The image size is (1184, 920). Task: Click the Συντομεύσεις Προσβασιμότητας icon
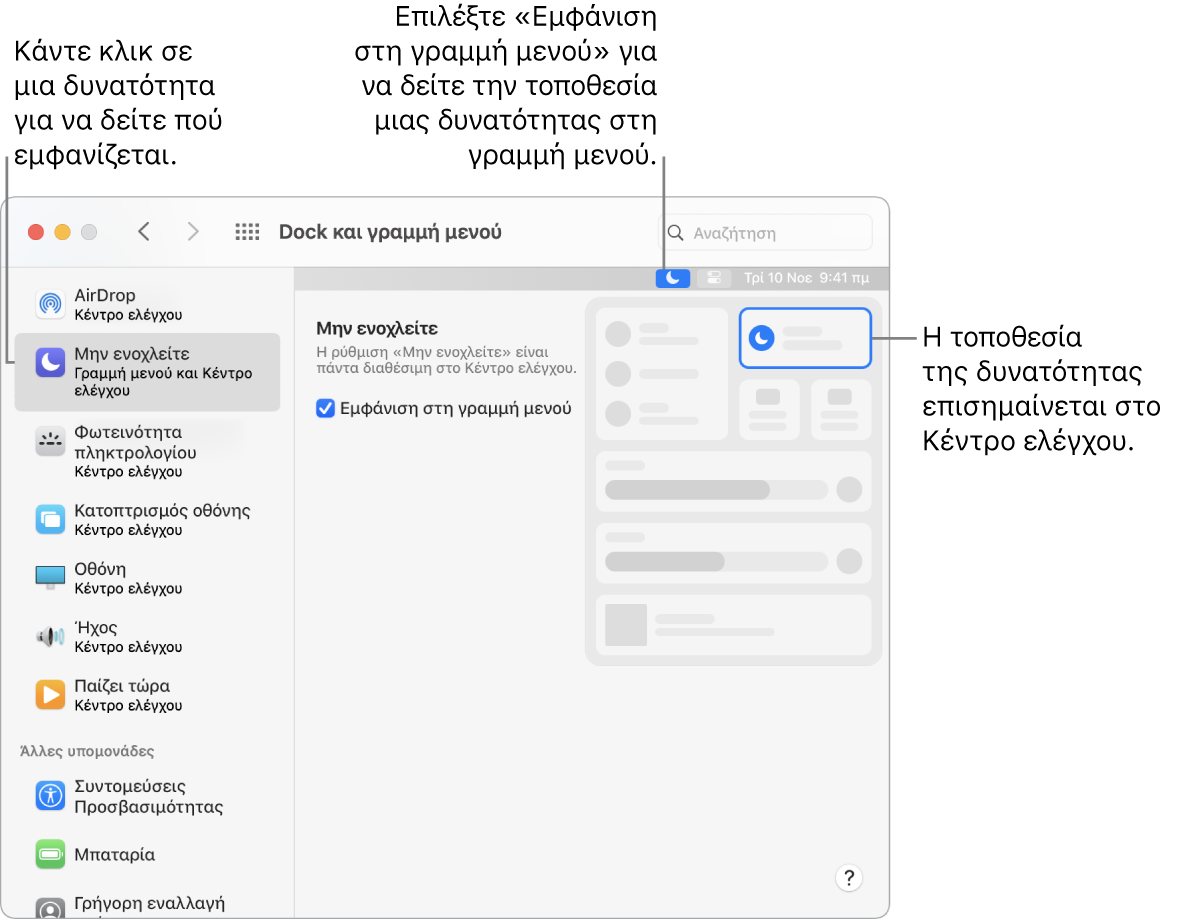(x=51, y=795)
